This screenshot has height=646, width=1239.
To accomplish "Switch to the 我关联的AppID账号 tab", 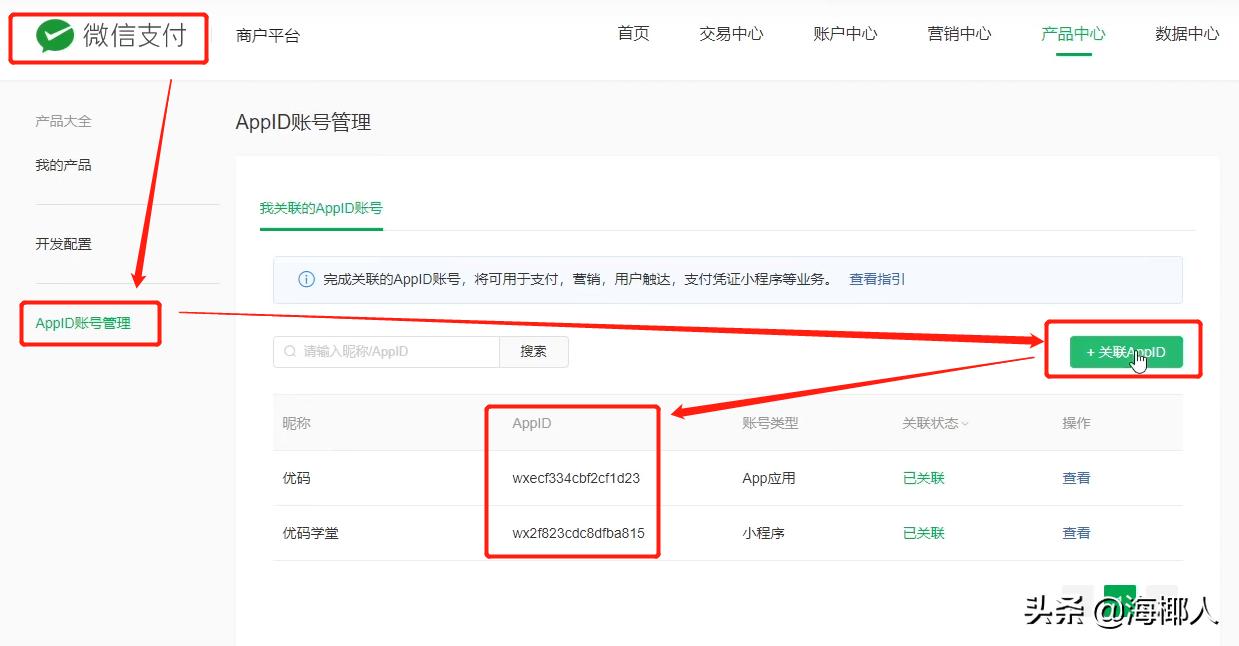I will pyautogui.click(x=321, y=208).
